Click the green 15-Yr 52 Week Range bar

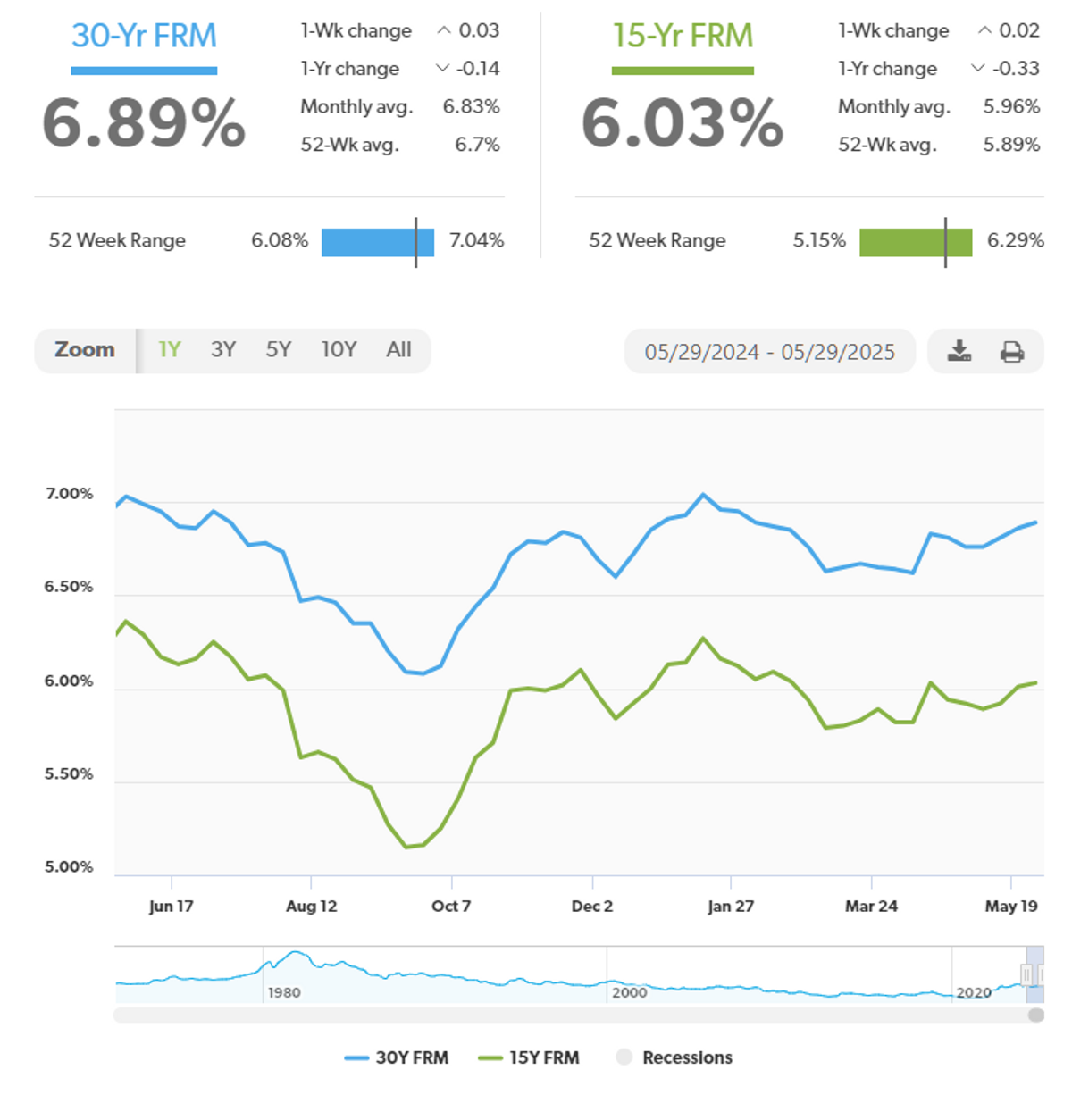click(x=916, y=242)
